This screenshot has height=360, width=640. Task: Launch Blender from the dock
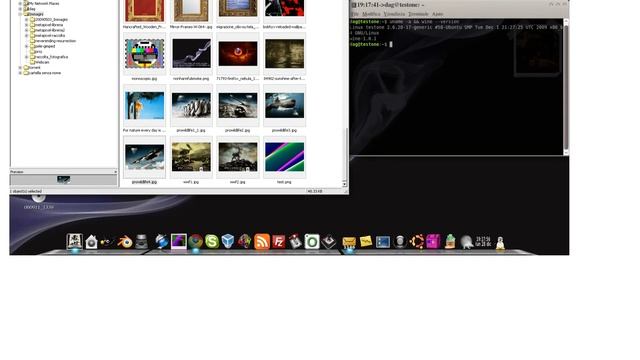[125, 242]
